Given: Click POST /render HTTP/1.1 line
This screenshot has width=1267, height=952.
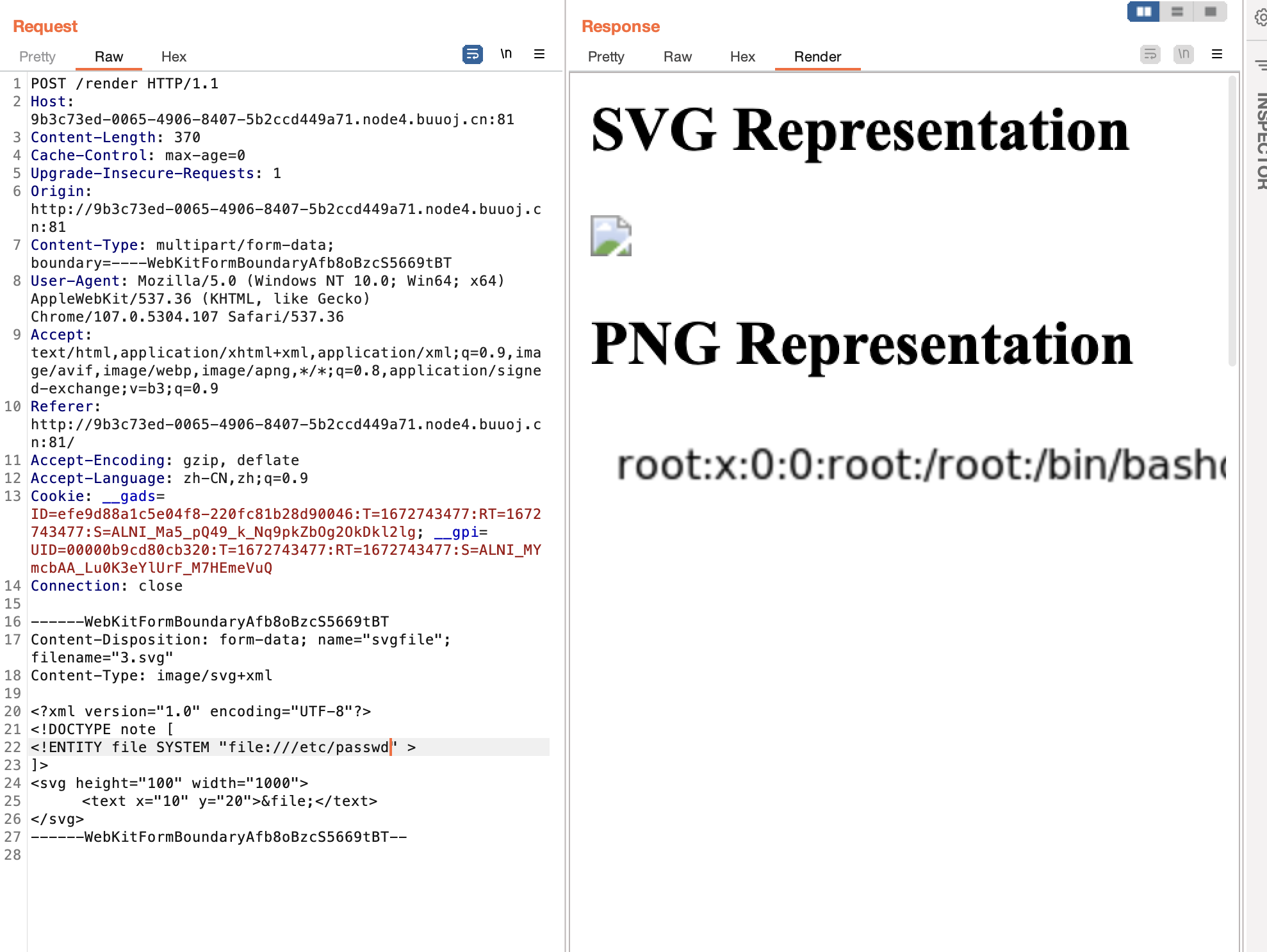Looking at the screenshot, I should (x=125, y=83).
